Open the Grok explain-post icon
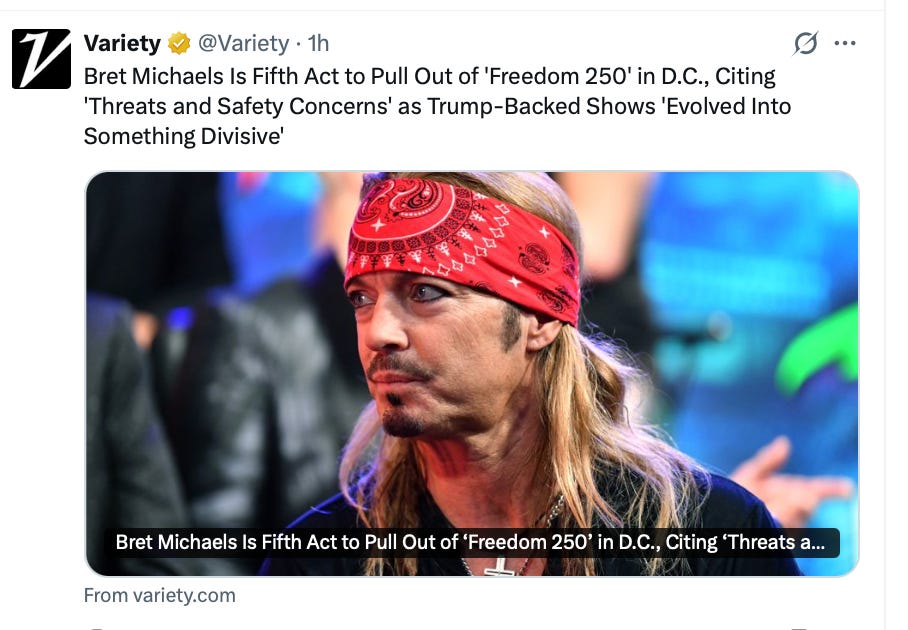Screen dimensions: 908x630 click(806, 43)
